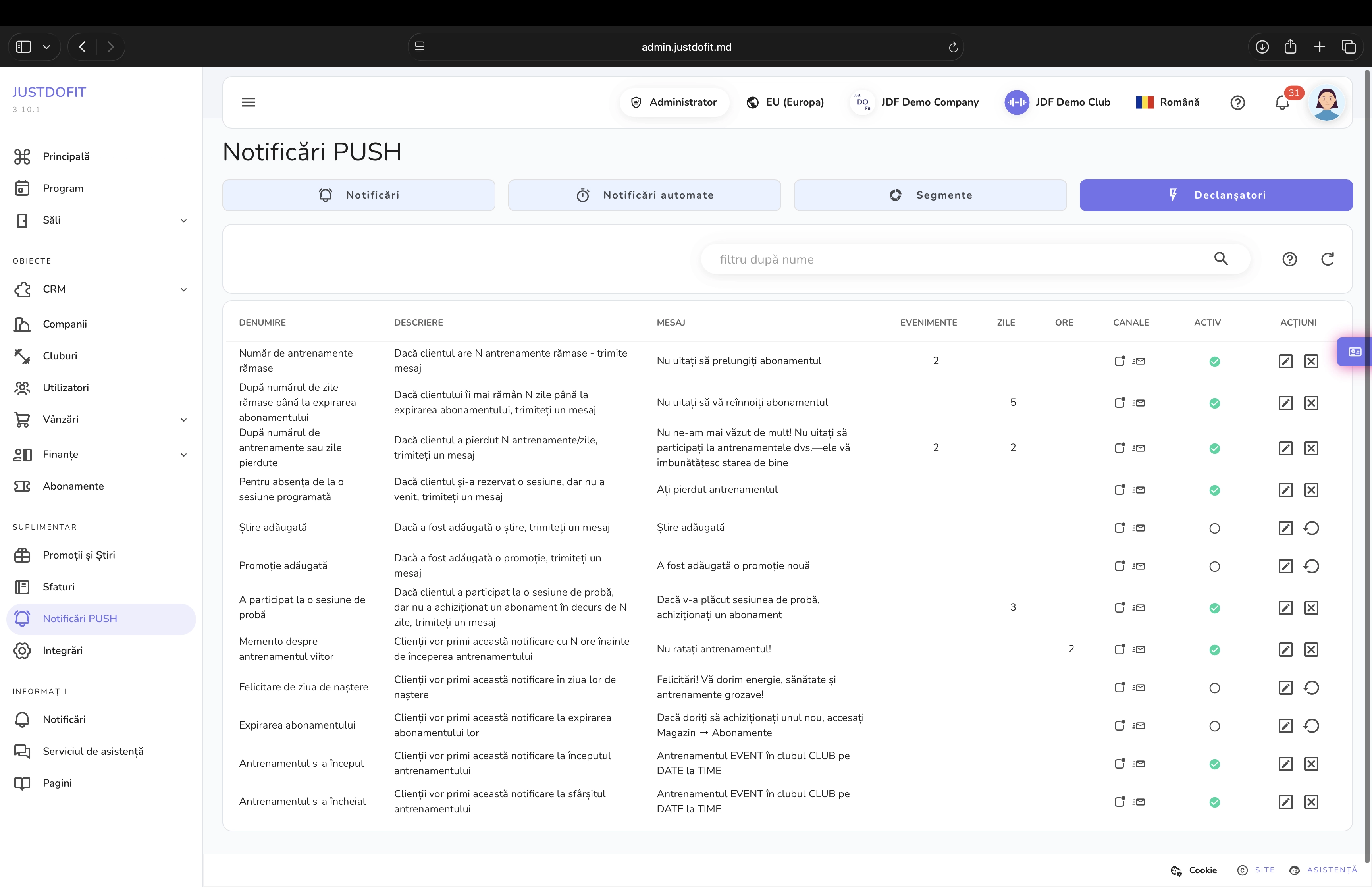Open the floating card widget on the right edge
The height and width of the screenshot is (887, 1372).
point(1355,352)
